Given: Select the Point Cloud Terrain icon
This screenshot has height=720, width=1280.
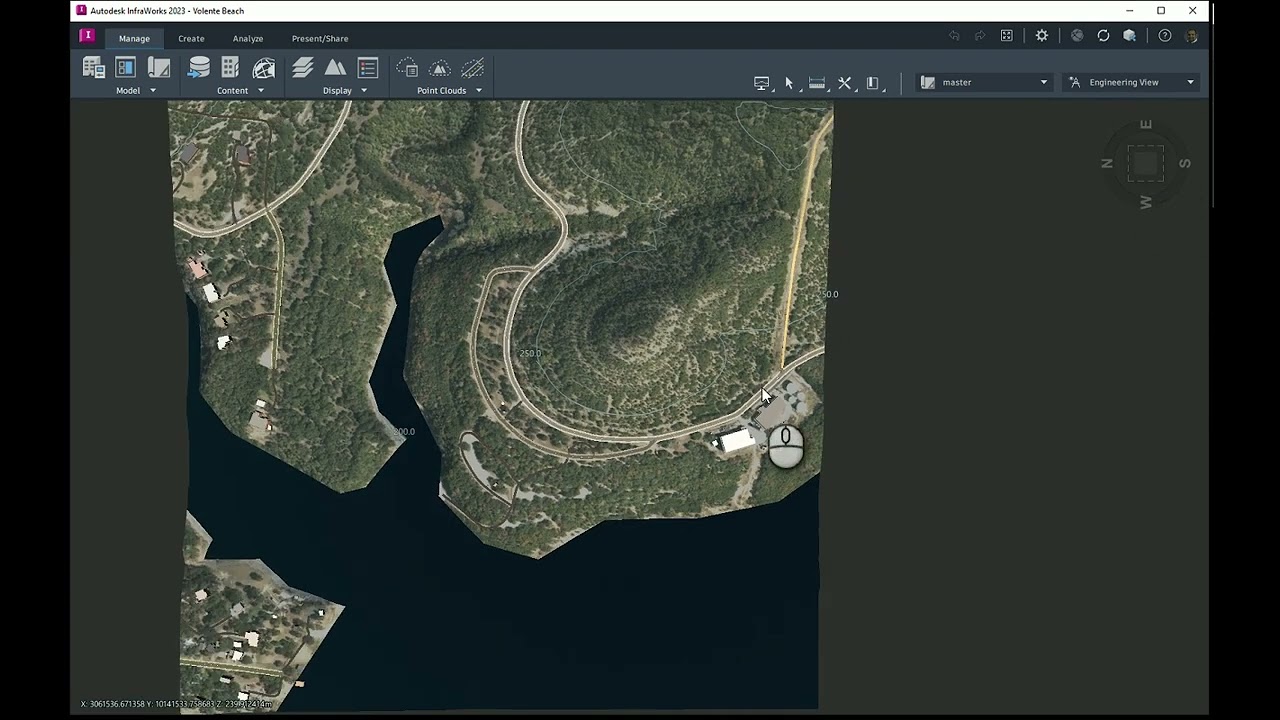Looking at the screenshot, I should pyautogui.click(x=440, y=68).
